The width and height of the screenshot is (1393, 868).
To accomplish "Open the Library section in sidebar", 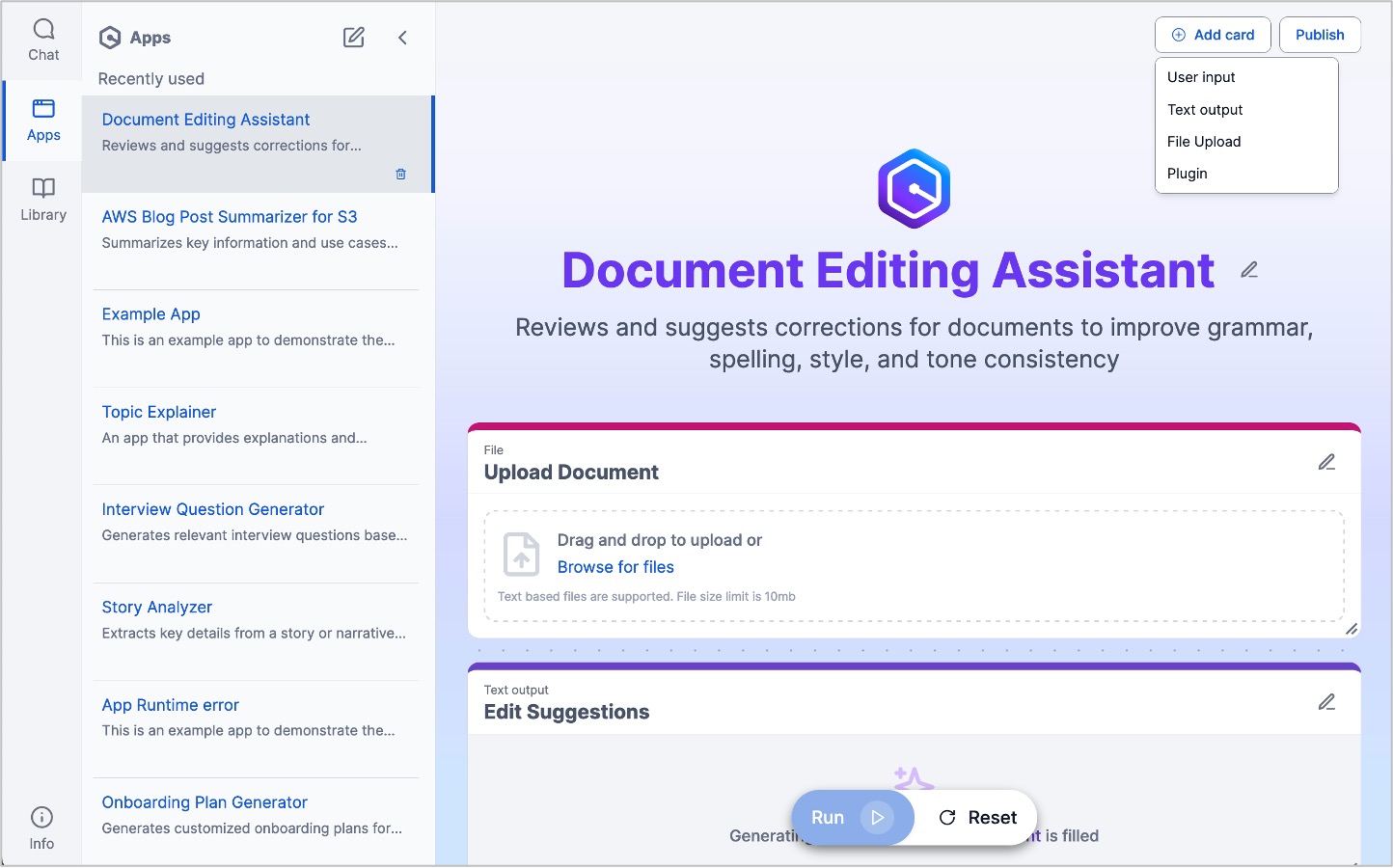I will [43, 200].
